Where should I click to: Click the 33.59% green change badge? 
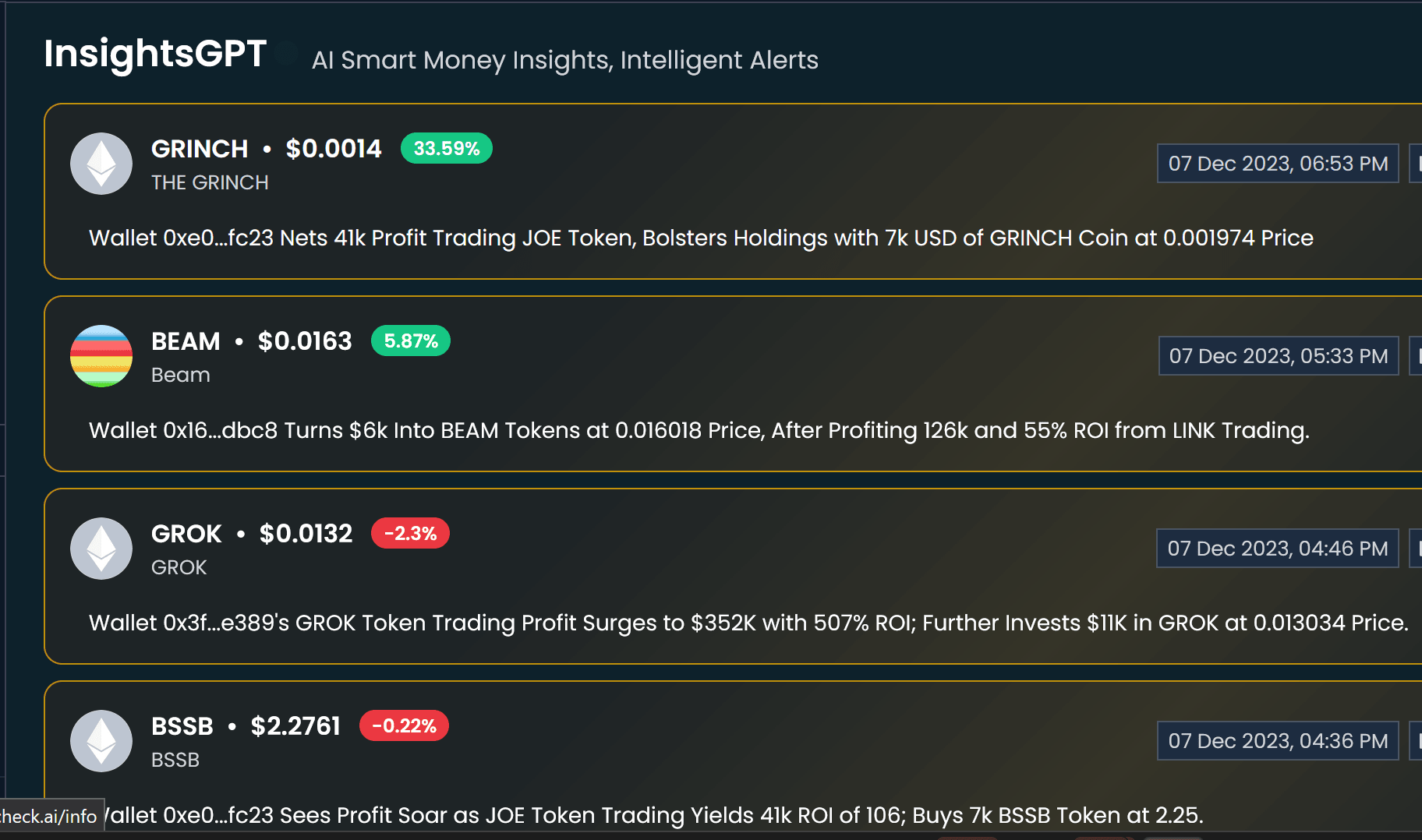pos(446,148)
